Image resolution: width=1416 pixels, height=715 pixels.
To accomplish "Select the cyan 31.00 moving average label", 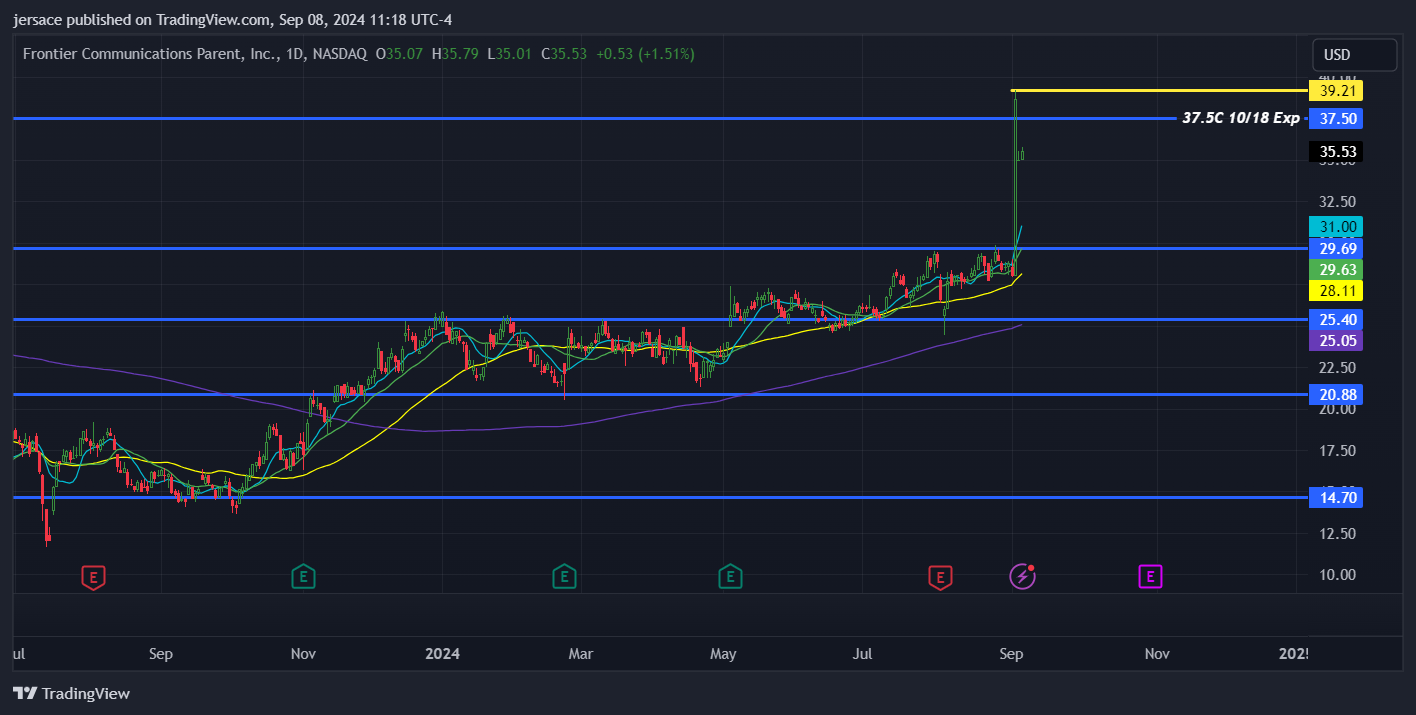I will [x=1336, y=227].
